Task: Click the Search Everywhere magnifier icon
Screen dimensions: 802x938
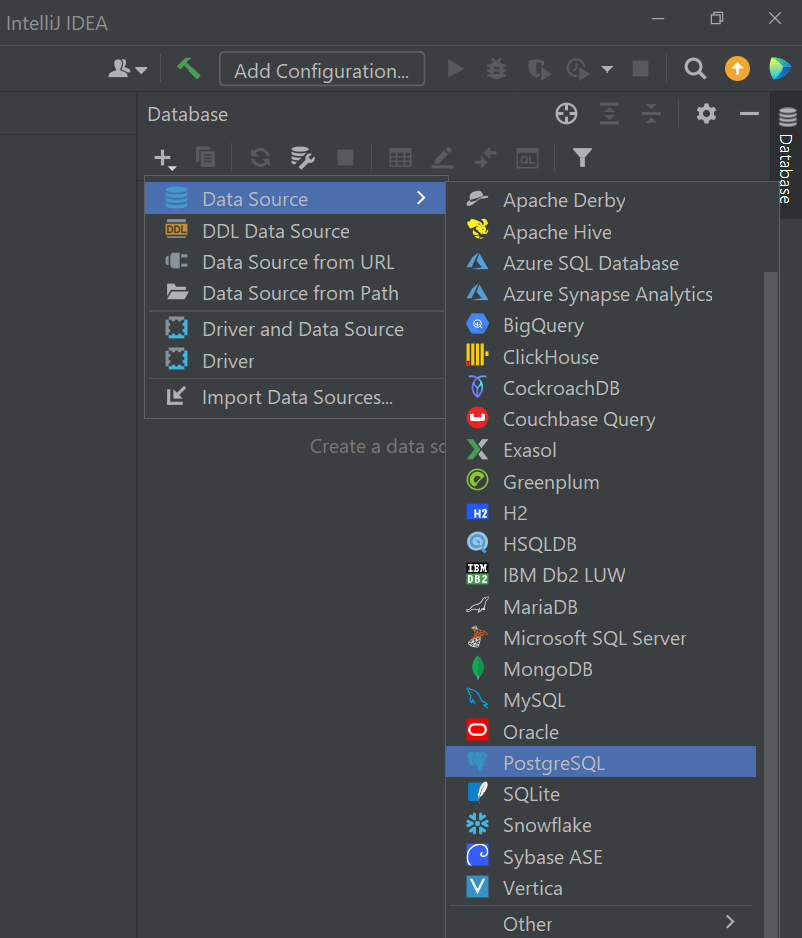Action: (x=695, y=69)
